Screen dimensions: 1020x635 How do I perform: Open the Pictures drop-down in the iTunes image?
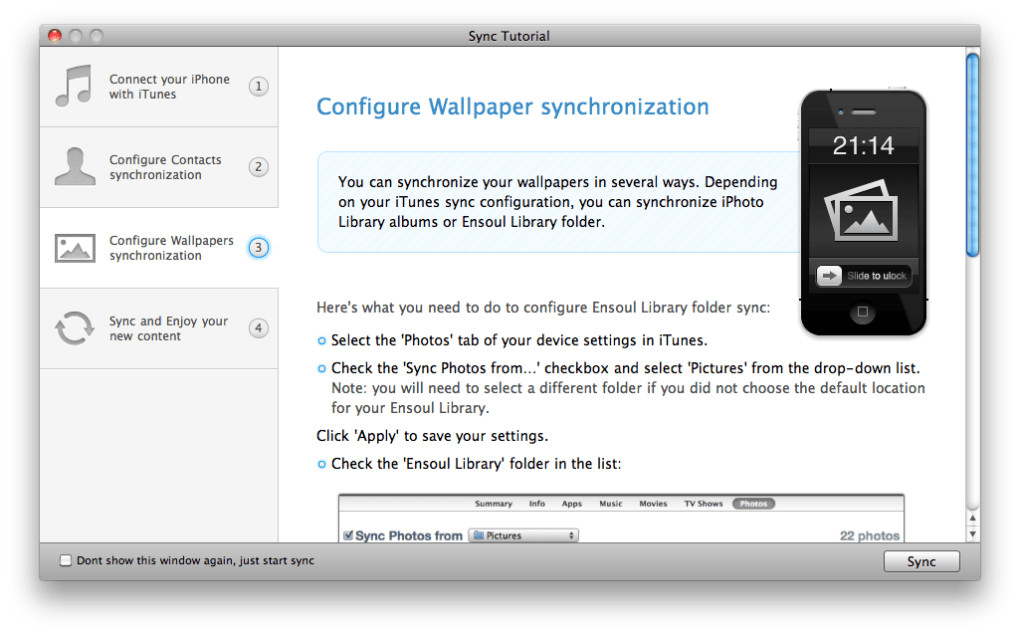tap(523, 535)
